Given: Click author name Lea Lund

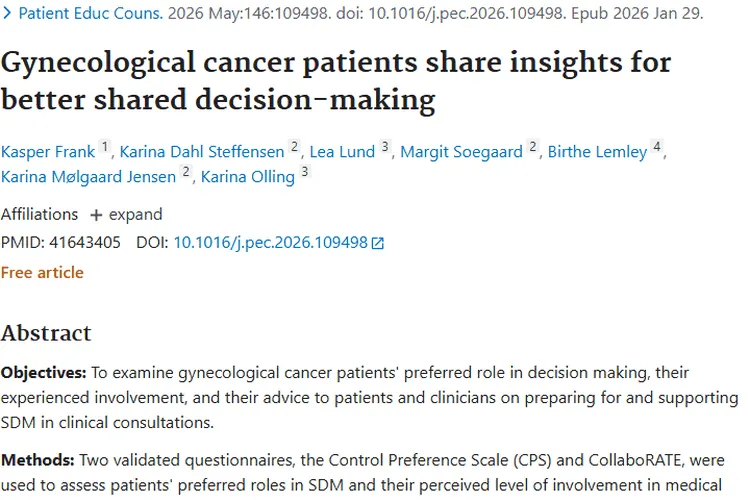Looking at the screenshot, I should (342, 152).
